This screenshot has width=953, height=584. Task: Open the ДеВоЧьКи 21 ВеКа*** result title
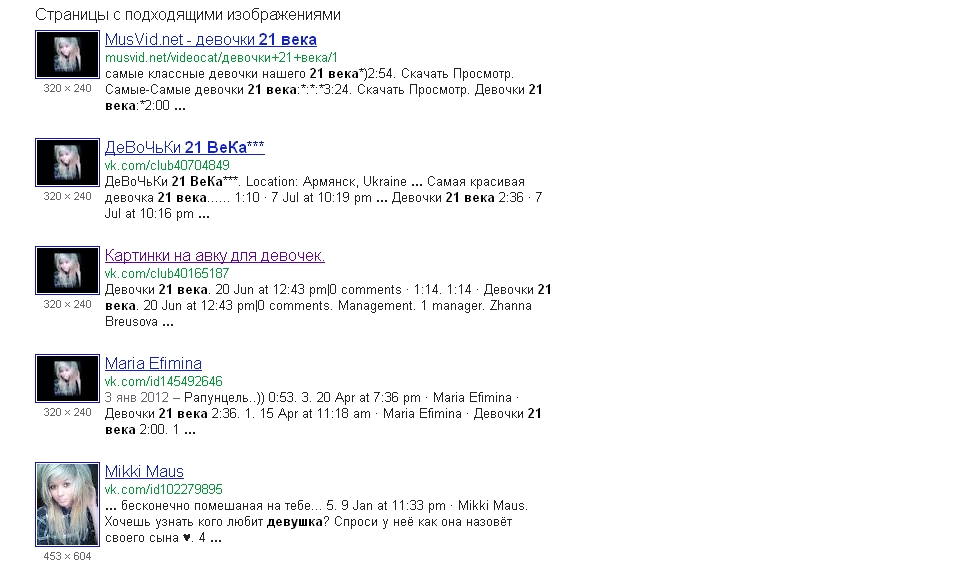point(184,148)
